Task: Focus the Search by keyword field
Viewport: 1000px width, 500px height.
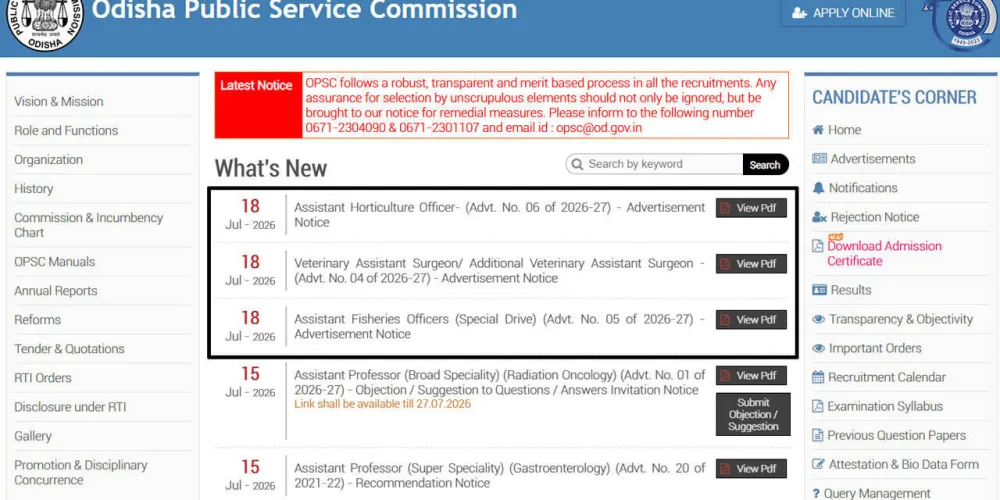Action: [657, 165]
